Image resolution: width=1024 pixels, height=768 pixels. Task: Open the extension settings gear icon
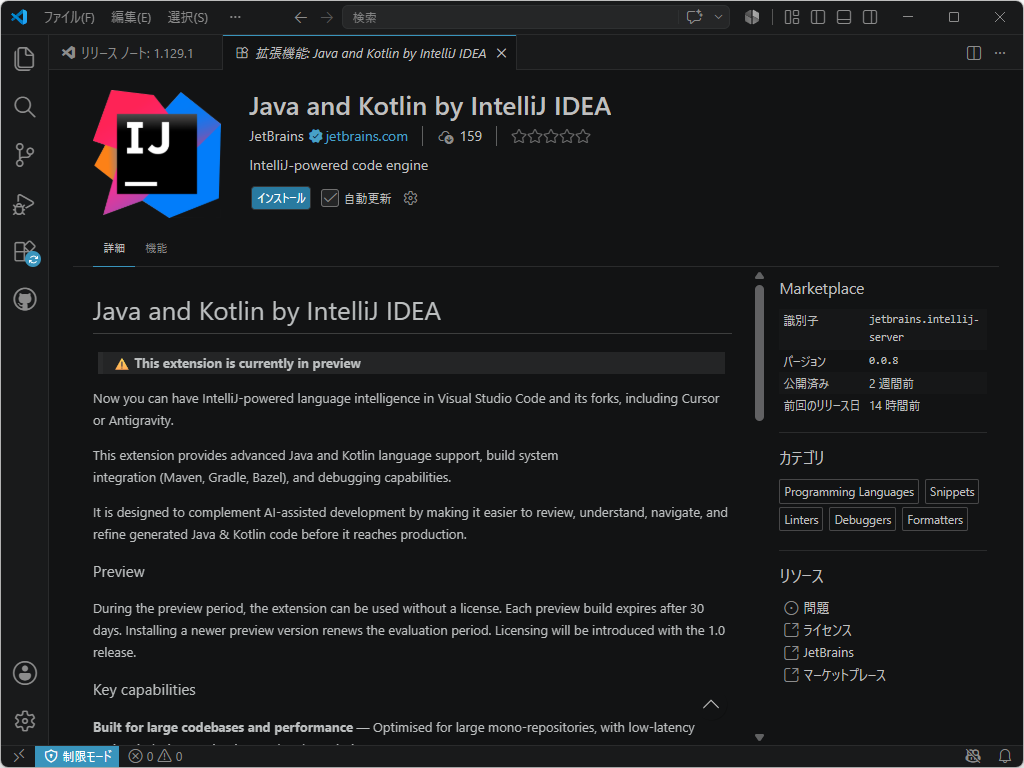point(410,198)
